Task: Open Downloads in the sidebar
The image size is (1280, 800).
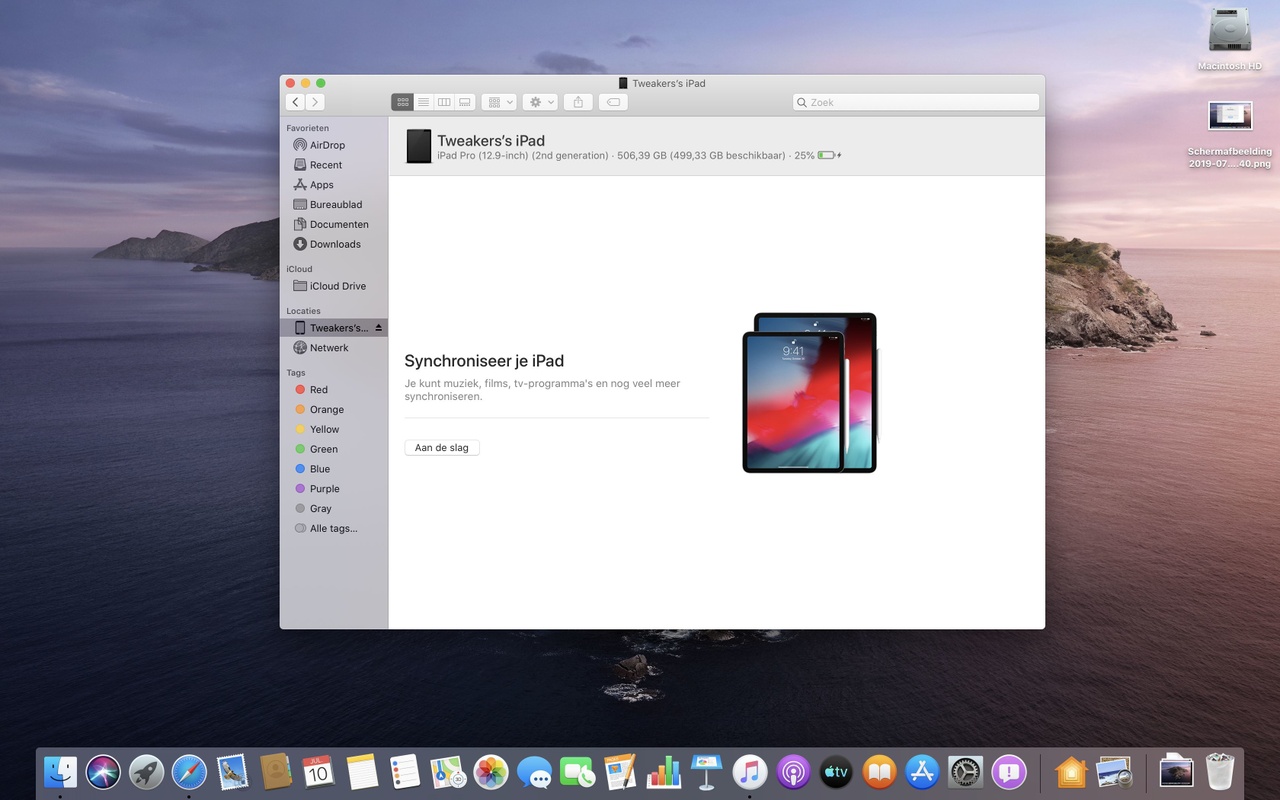Action: pos(334,244)
